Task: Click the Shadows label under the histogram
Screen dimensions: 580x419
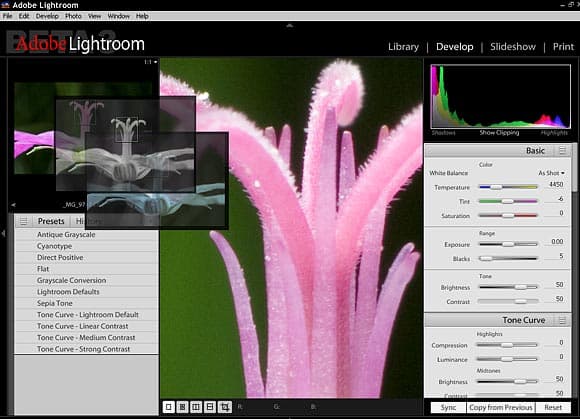Action: (443, 132)
